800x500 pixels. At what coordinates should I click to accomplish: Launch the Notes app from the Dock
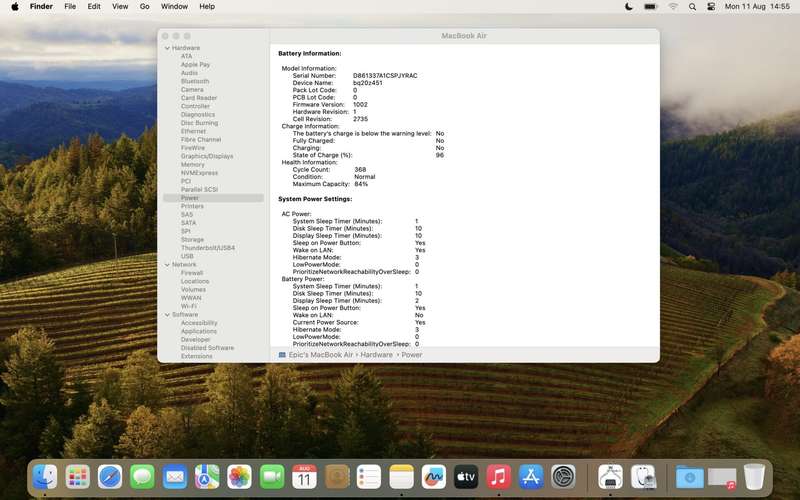coord(402,477)
